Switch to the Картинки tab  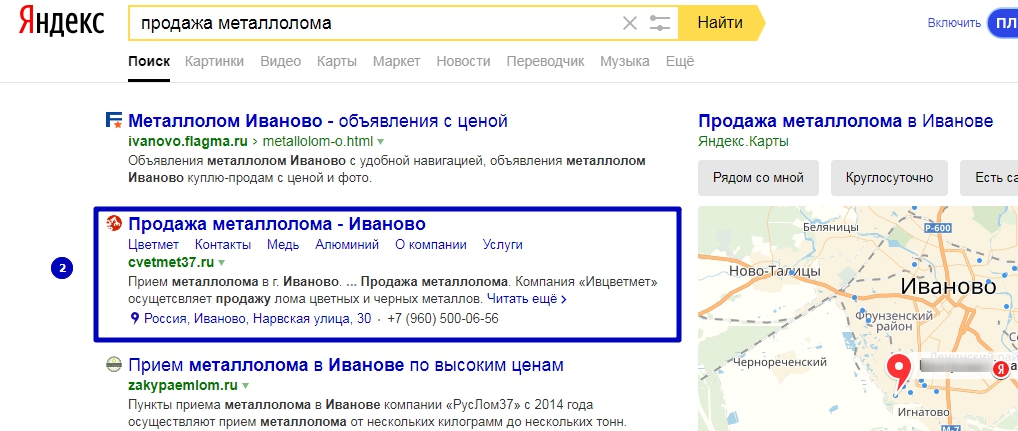click(214, 62)
